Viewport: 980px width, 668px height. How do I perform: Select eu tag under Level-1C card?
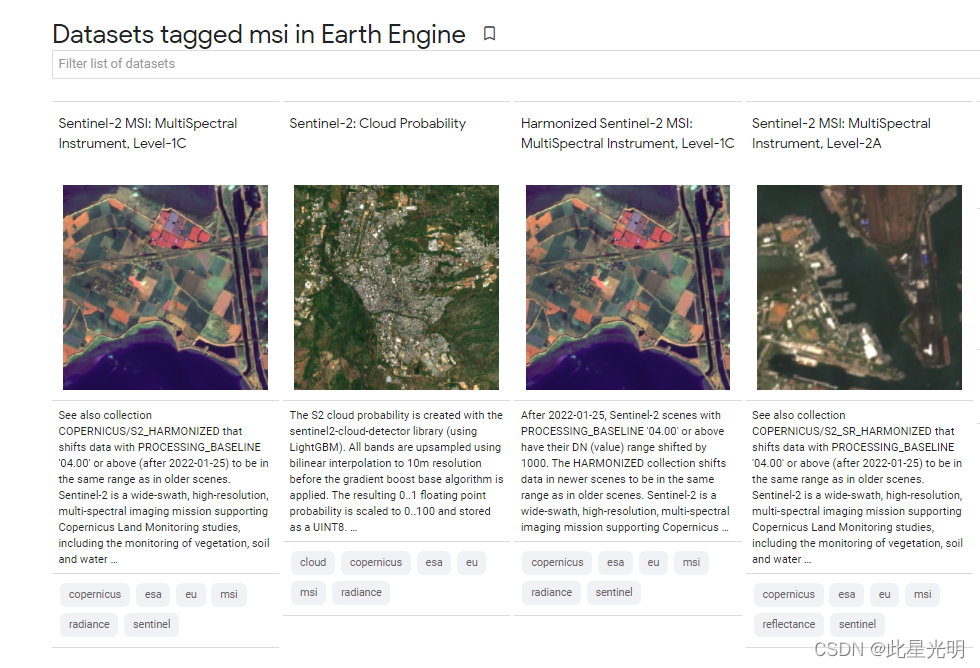[191, 594]
